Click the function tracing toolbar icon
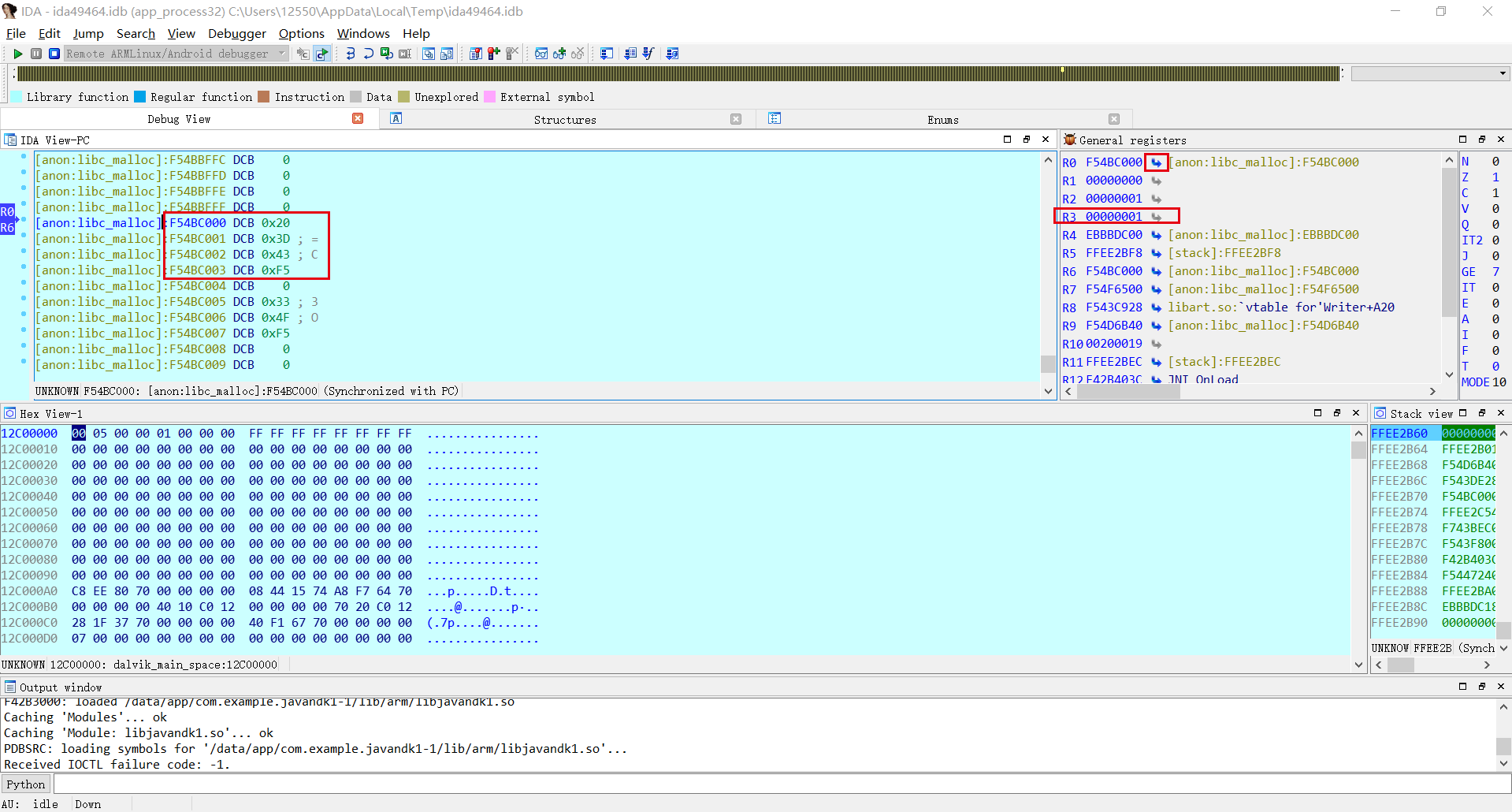The image size is (1512, 812). coord(648,54)
